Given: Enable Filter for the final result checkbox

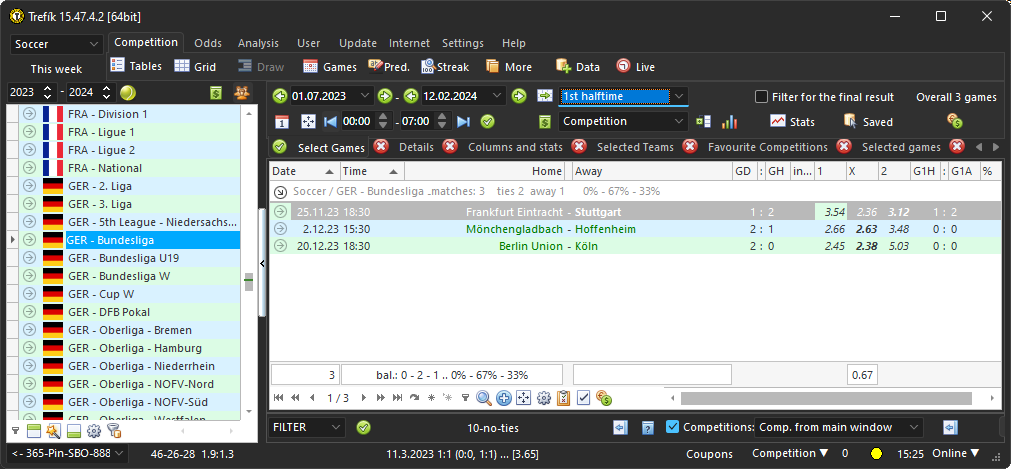Looking at the screenshot, I should pos(762,97).
